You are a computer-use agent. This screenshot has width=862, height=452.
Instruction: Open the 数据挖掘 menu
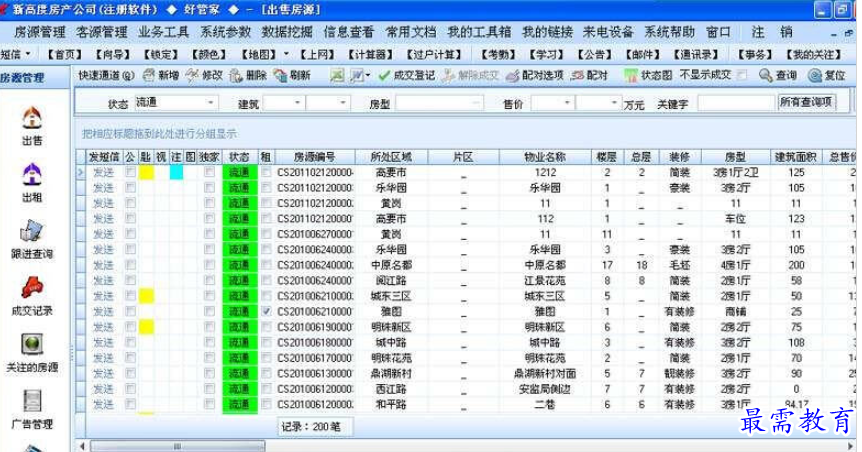point(287,32)
